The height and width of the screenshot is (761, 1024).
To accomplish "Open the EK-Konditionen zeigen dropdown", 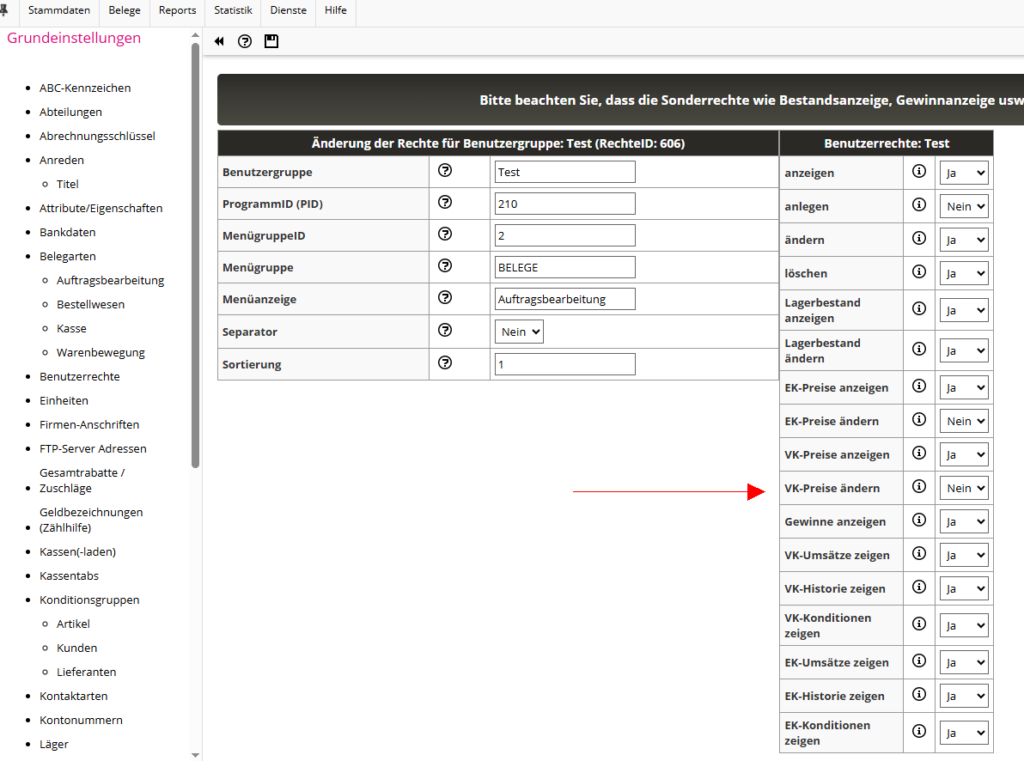I will [x=964, y=733].
